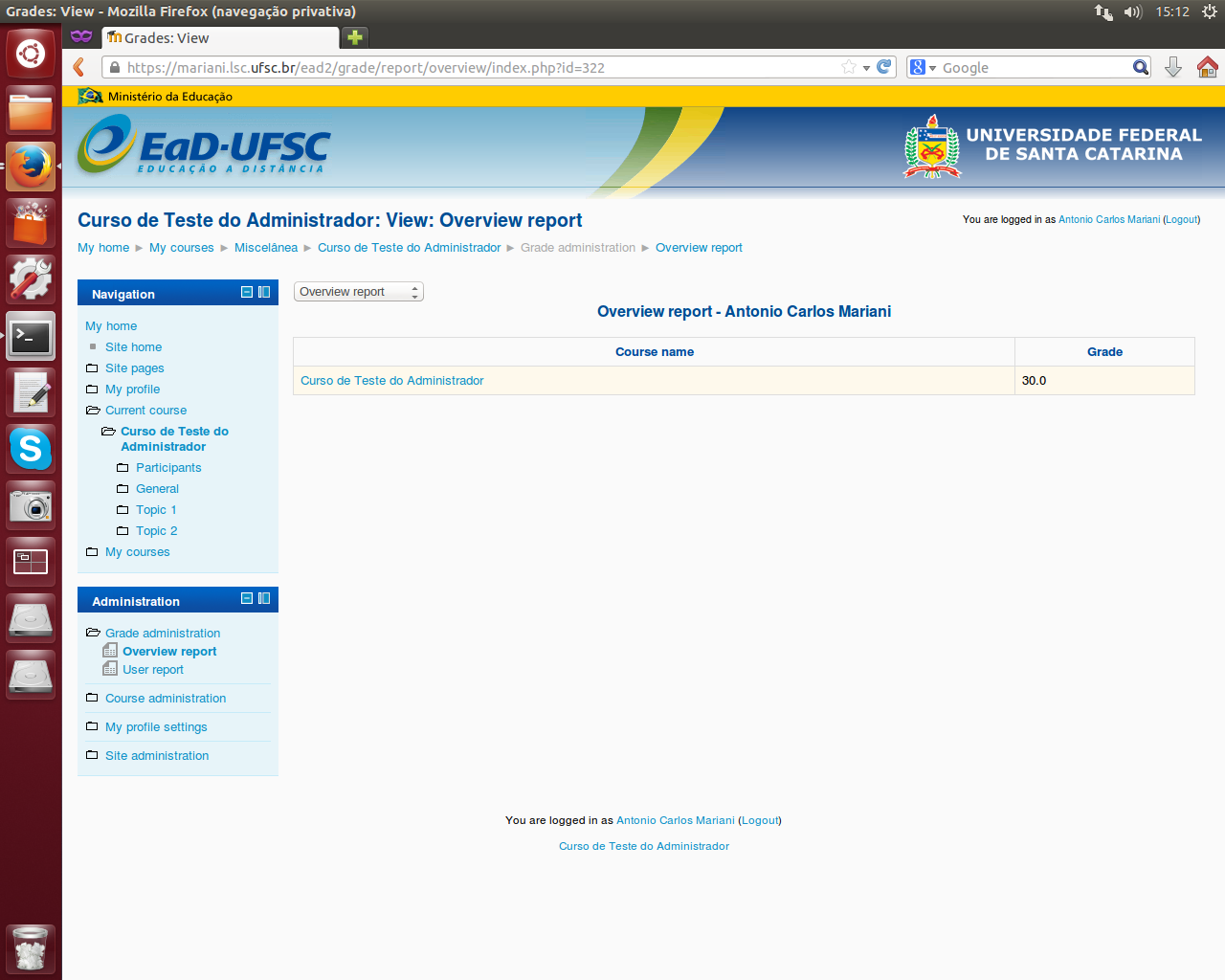The width and height of the screenshot is (1225, 980).
Task: Click the Site home navigation link
Action: click(133, 346)
